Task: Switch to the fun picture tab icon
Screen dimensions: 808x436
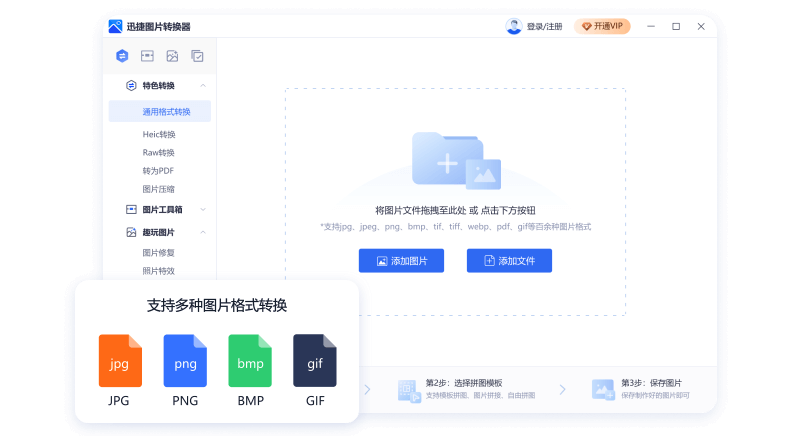Action: (x=172, y=56)
